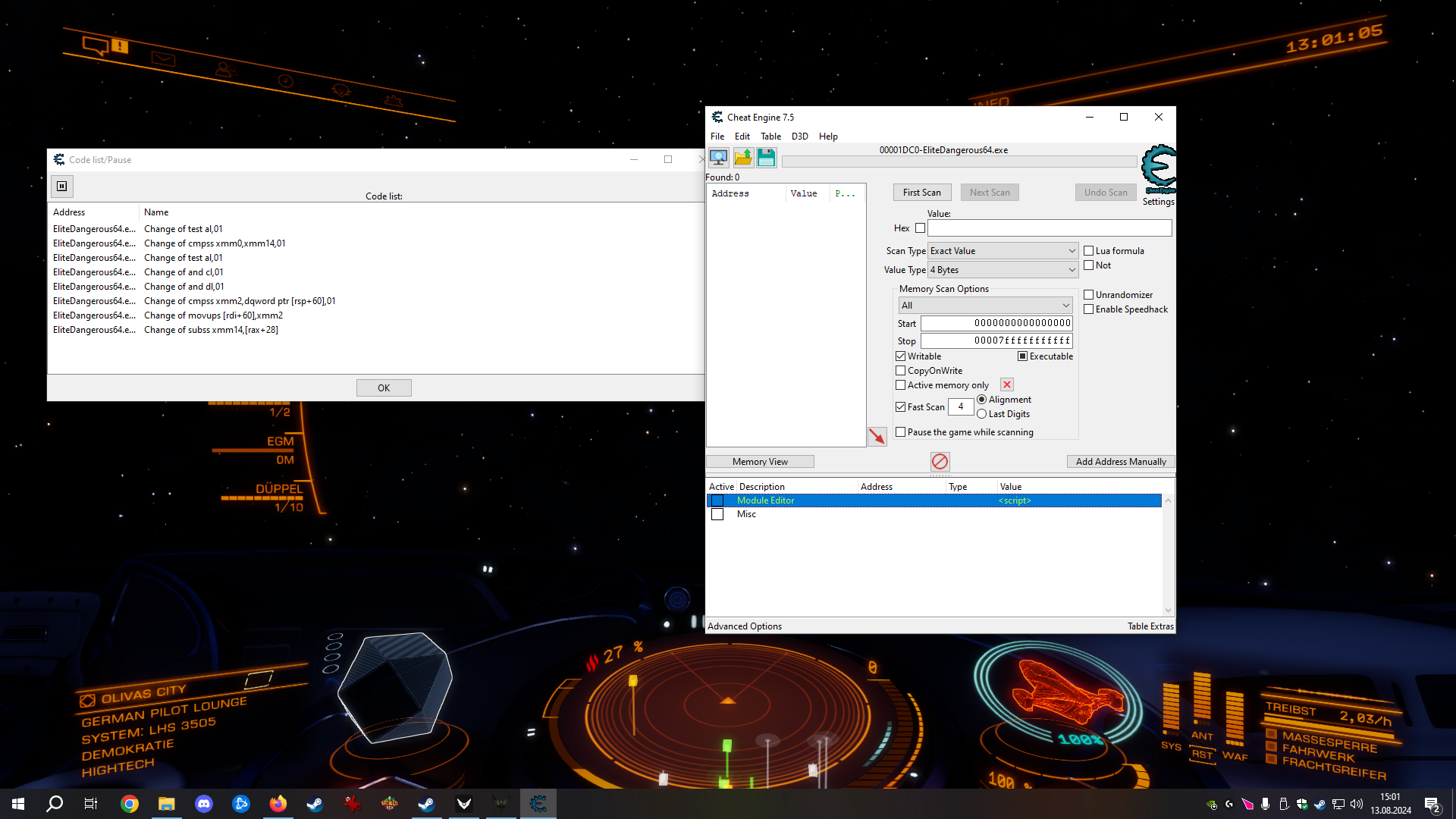The height and width of the screenshot is (819, 1456).
Task: Open the Windows Start menu
Action: 18,804
